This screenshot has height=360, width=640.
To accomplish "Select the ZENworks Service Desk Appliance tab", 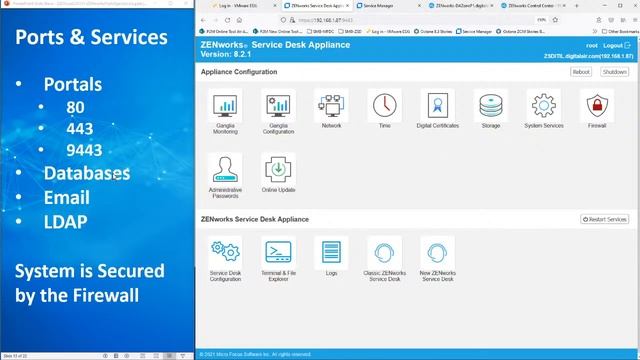I will pos(317,6).
